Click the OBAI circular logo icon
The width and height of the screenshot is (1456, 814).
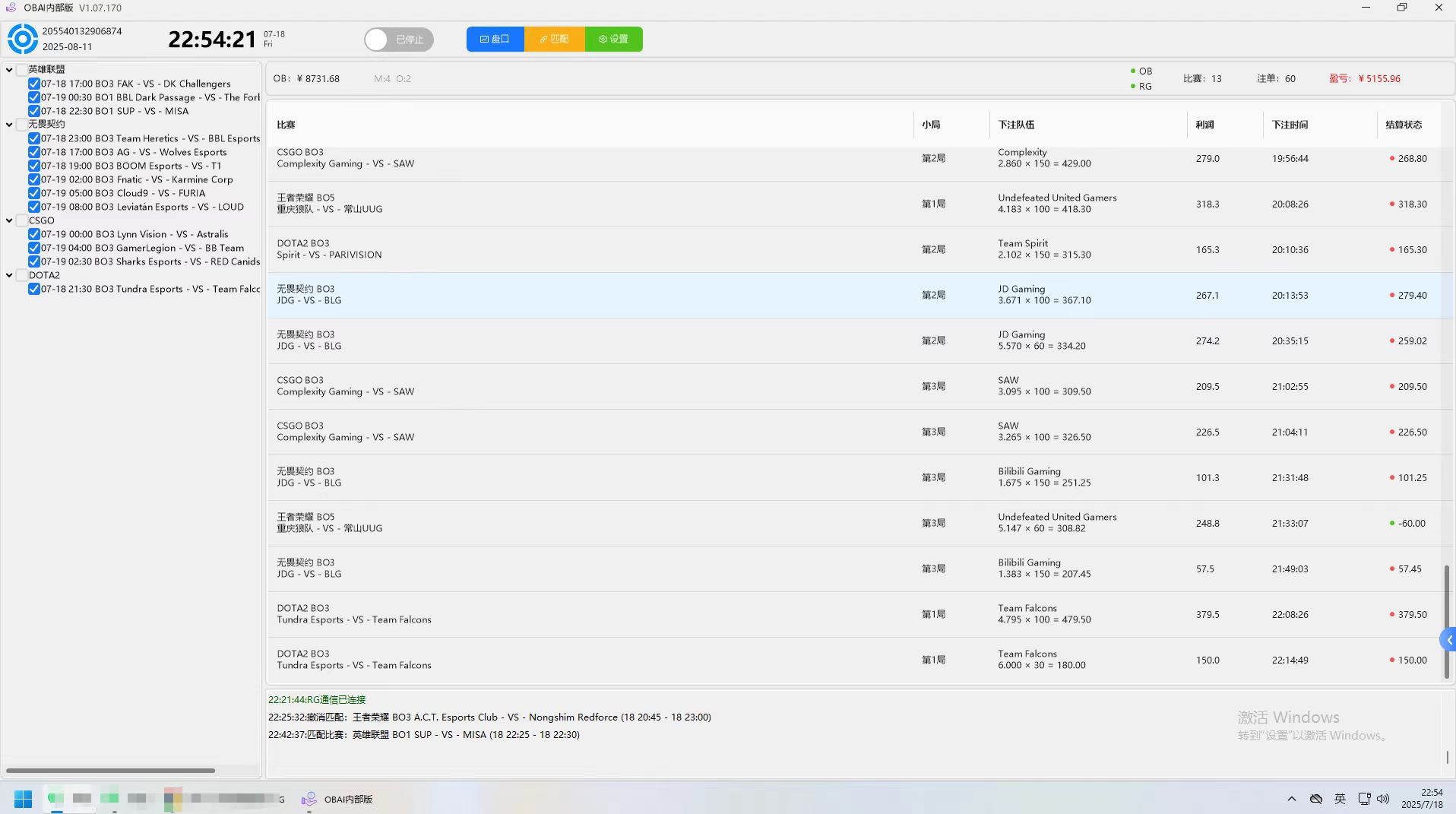[x=23, y=39]
